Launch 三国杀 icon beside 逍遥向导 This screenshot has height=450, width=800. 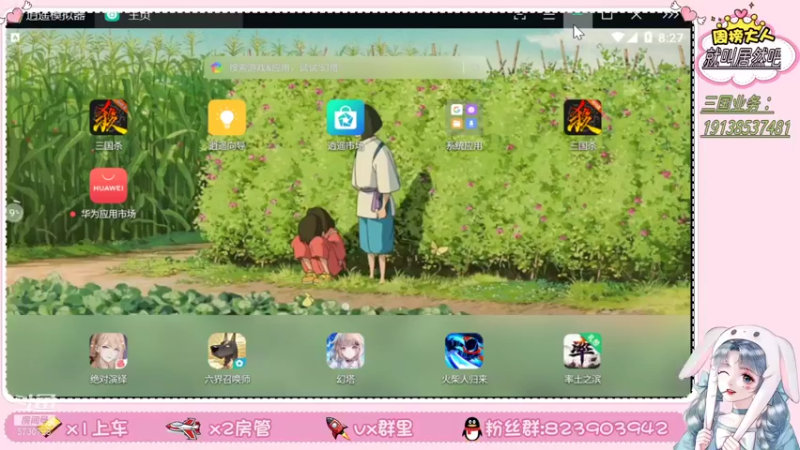point(108,118)
